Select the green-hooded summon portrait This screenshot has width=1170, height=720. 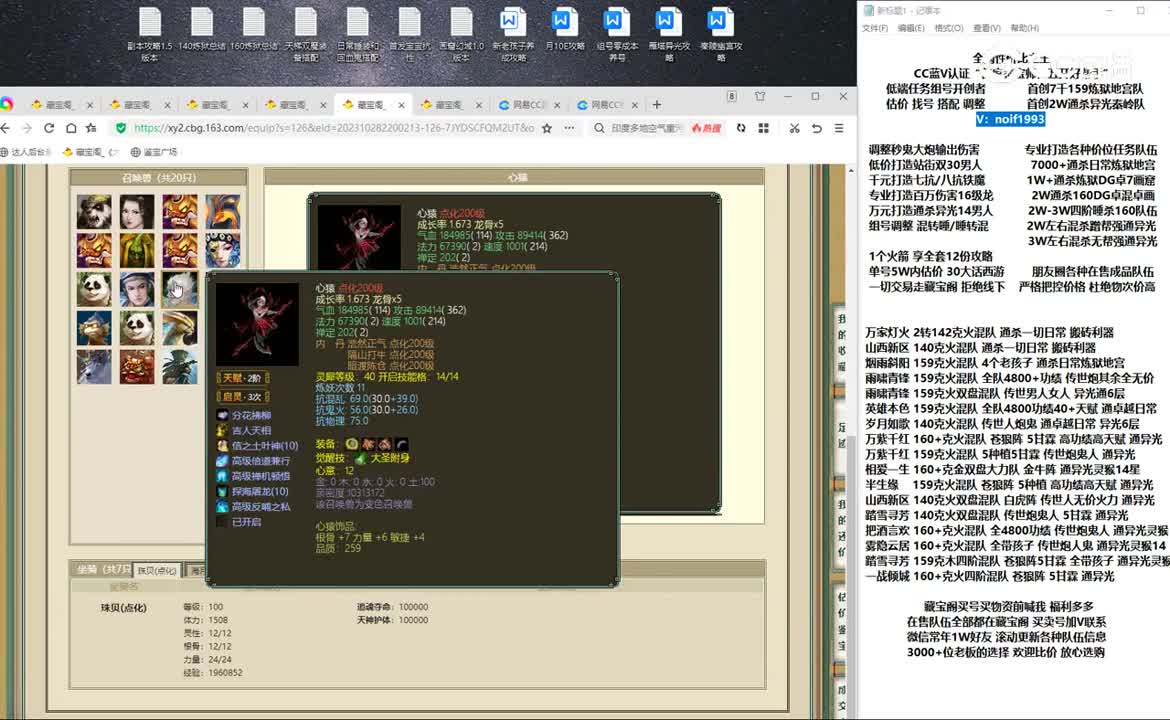[137, 250]
